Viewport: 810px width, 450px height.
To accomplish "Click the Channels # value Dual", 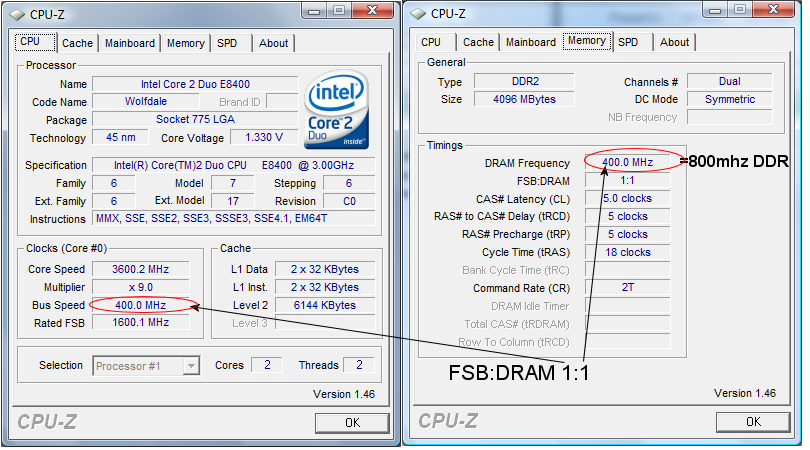I will (729, 82).
